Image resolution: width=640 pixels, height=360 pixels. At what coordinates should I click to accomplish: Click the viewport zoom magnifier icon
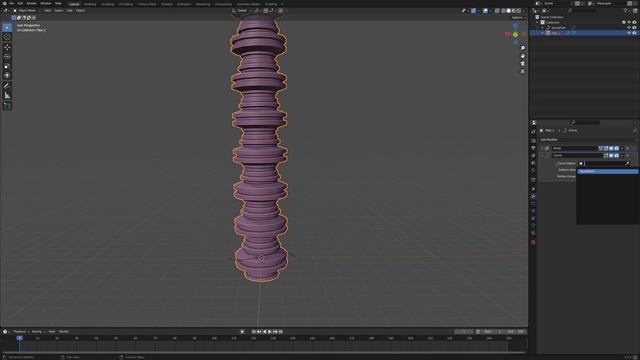click(522, 48)
